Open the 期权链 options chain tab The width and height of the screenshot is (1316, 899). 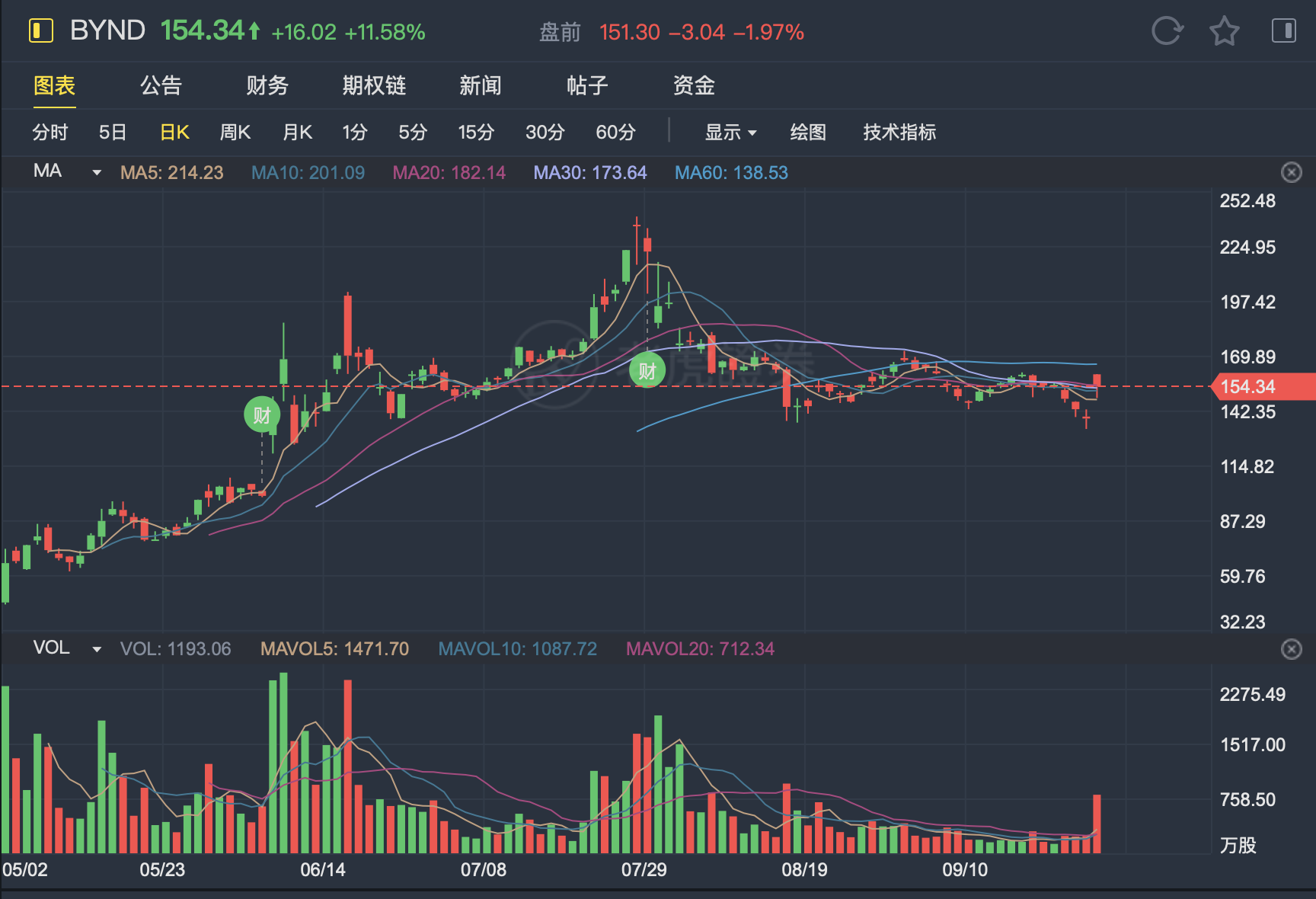coord(374,85)
